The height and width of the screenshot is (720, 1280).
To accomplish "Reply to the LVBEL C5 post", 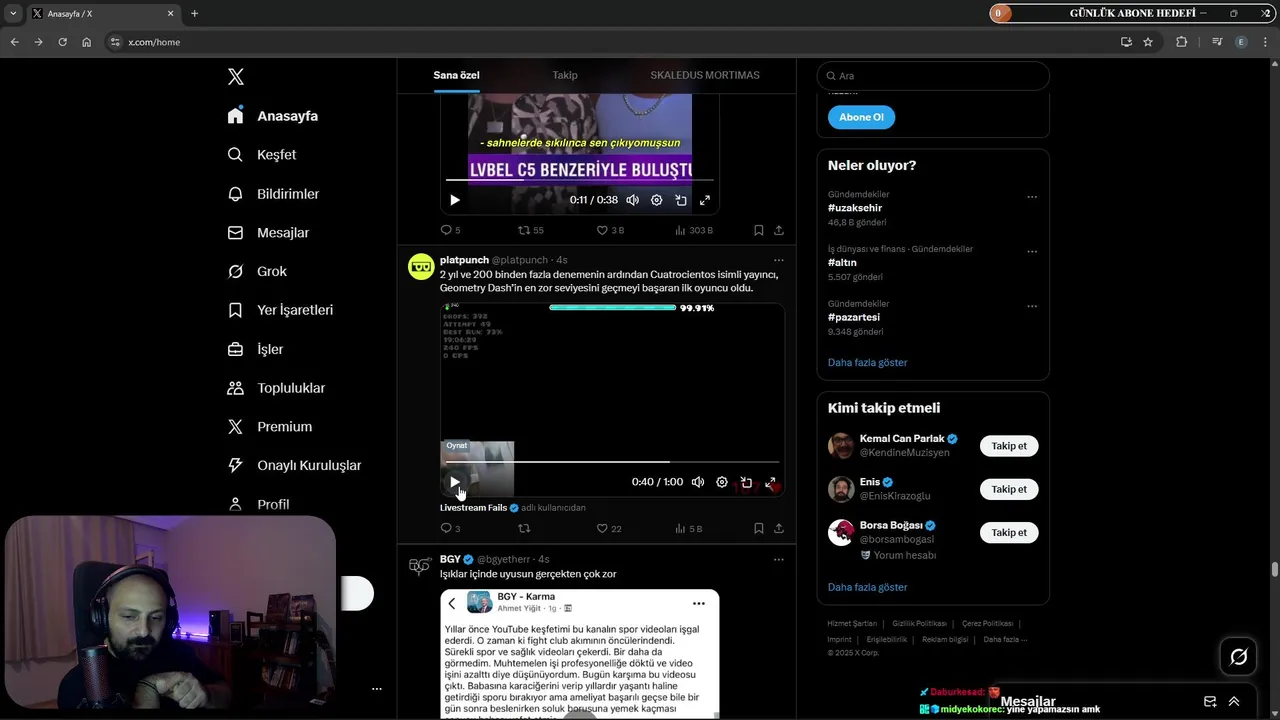I will pyautogui.click(x=450, y=230).
